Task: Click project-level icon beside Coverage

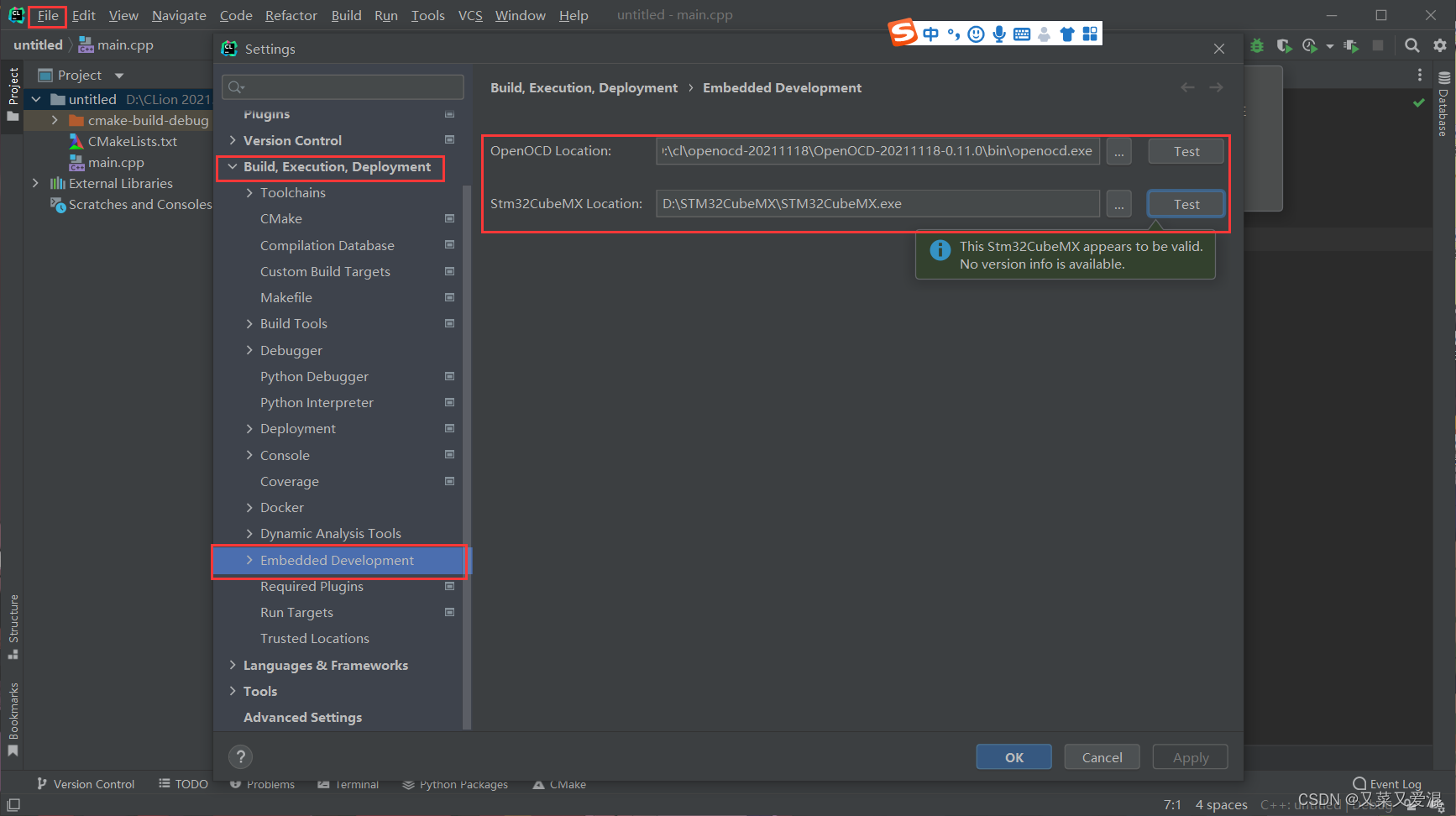Action: [x=449, y=481]
